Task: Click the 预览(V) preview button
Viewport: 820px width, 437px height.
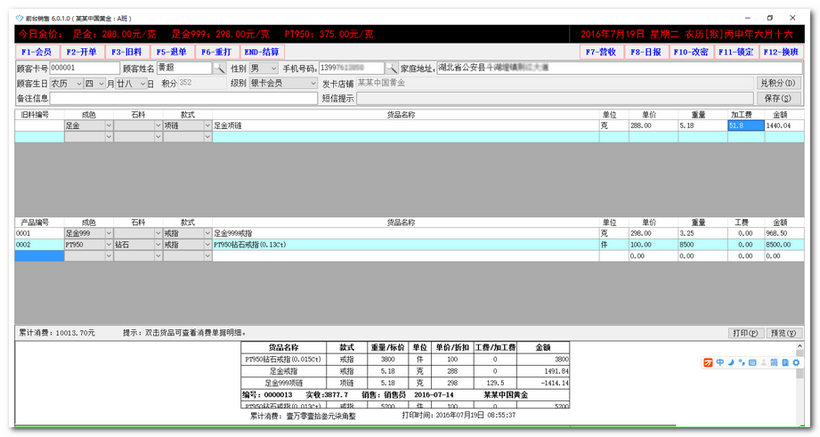Action: coord(784,333)
